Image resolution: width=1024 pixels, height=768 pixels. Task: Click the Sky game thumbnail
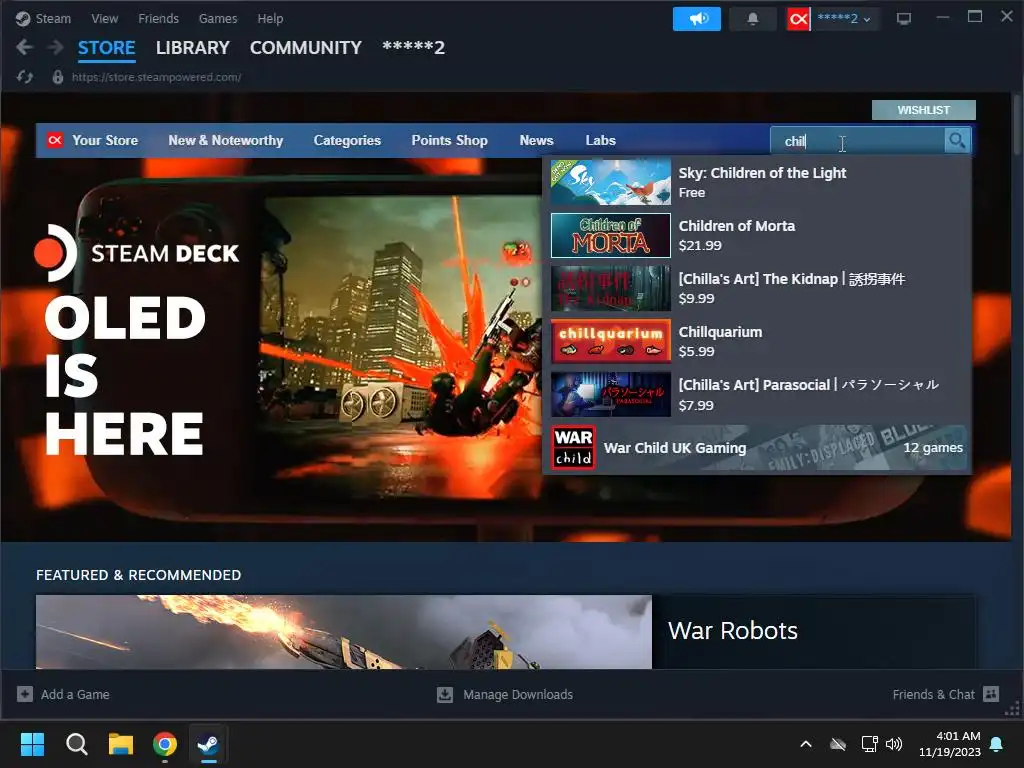pos(611,183)
